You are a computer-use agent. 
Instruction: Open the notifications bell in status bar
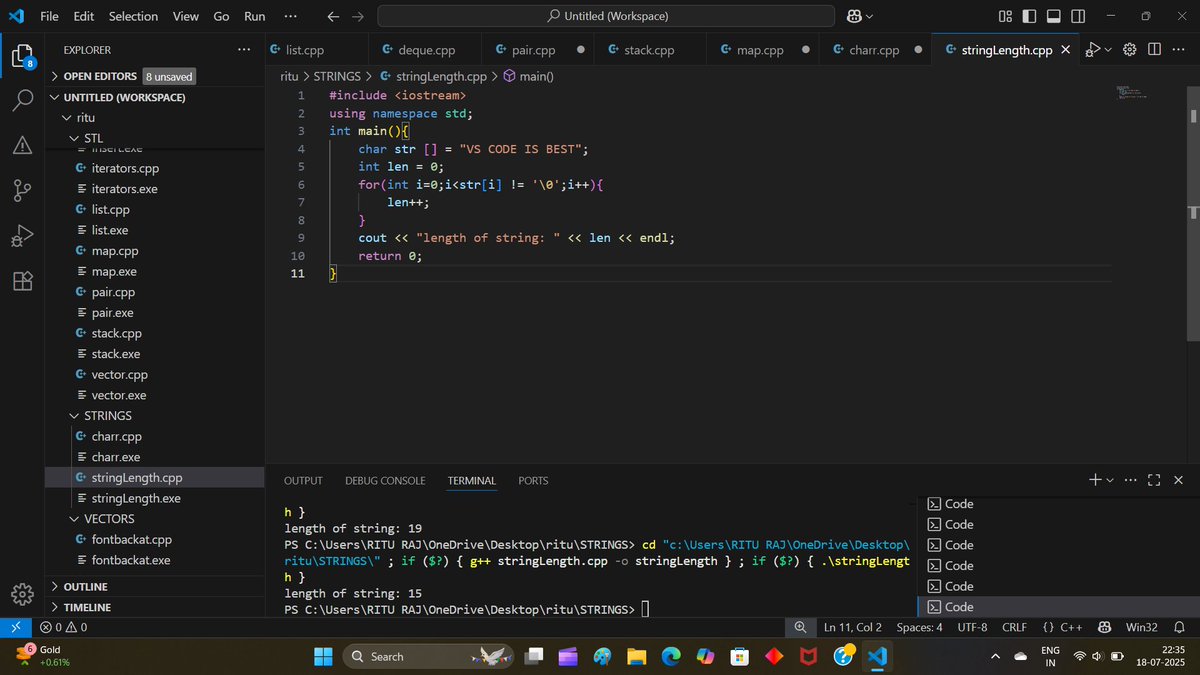tap(1179, 627)
